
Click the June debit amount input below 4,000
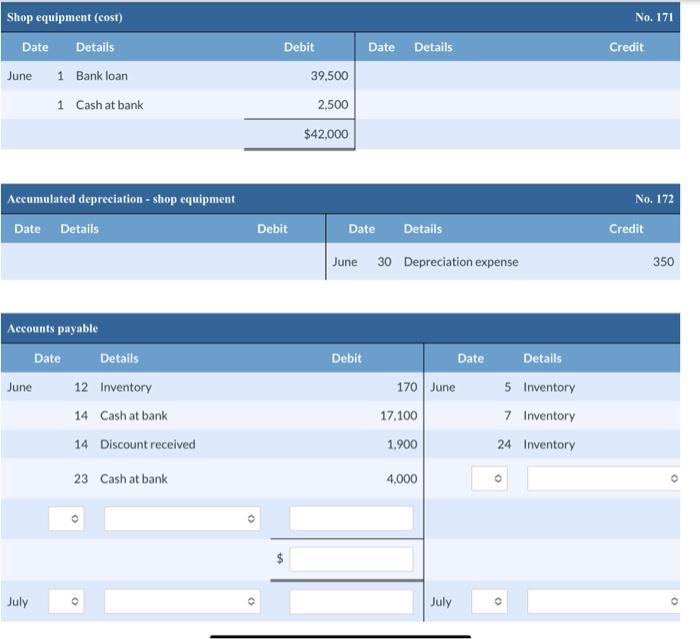(x=351, y=518)
